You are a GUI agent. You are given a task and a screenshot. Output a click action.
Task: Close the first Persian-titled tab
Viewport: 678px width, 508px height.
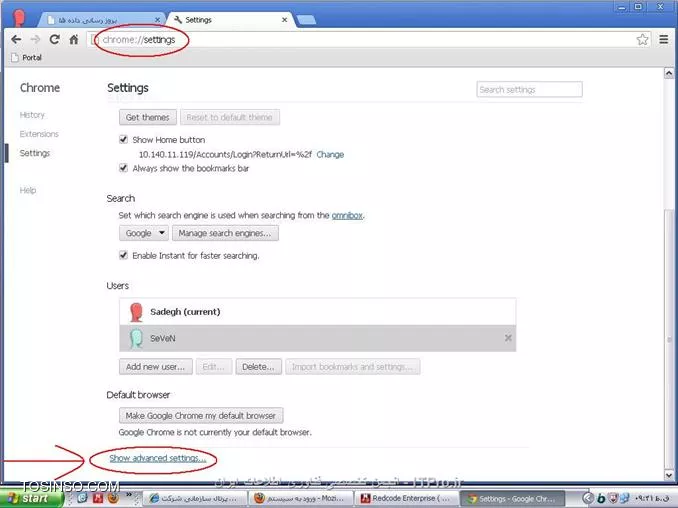[157, 20]
